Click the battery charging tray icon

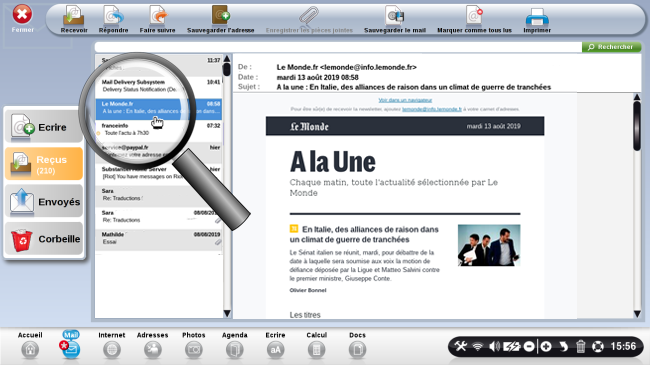point(512,346)
